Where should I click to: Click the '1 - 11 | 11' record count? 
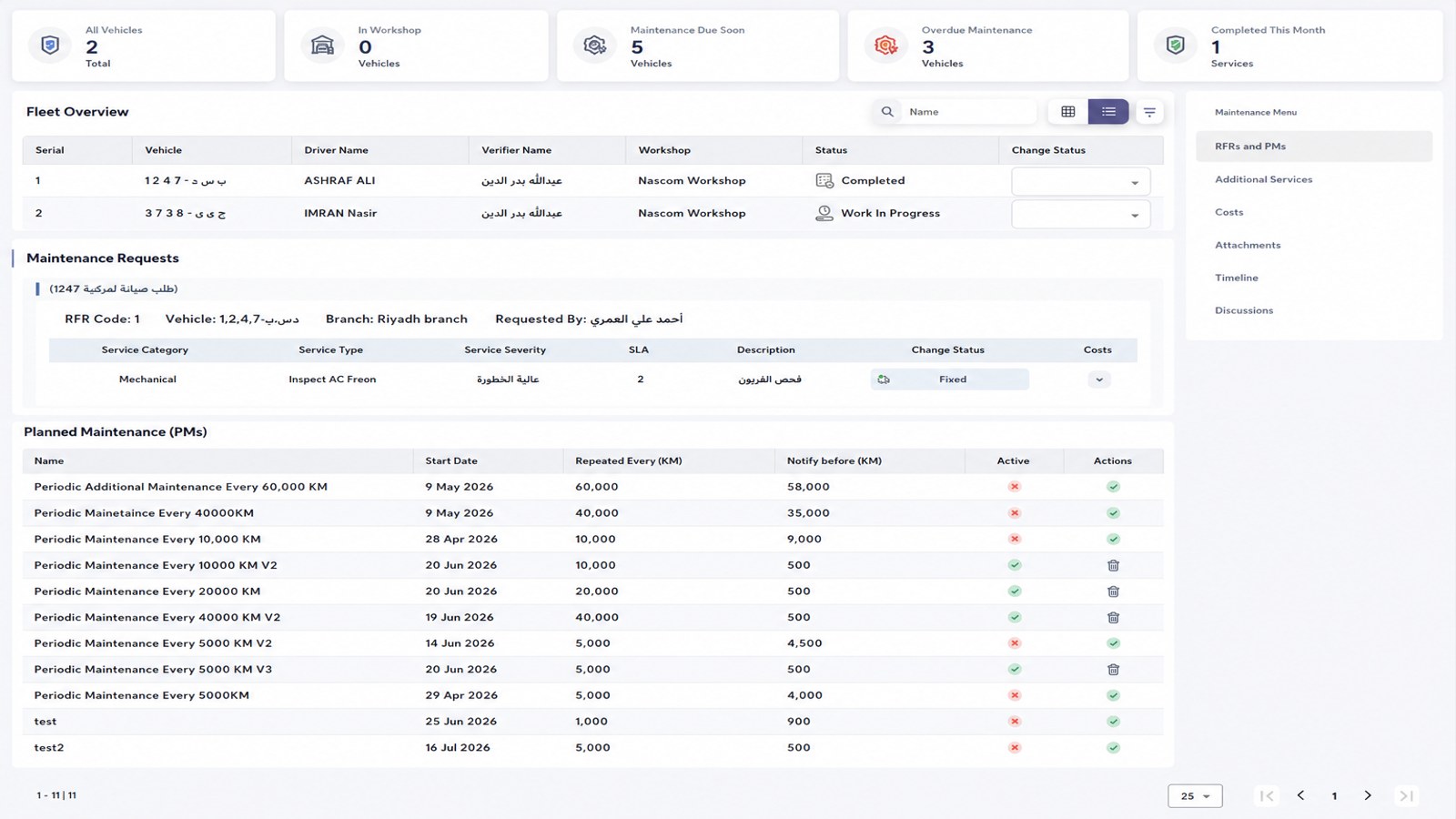click(x=56, y=795)
